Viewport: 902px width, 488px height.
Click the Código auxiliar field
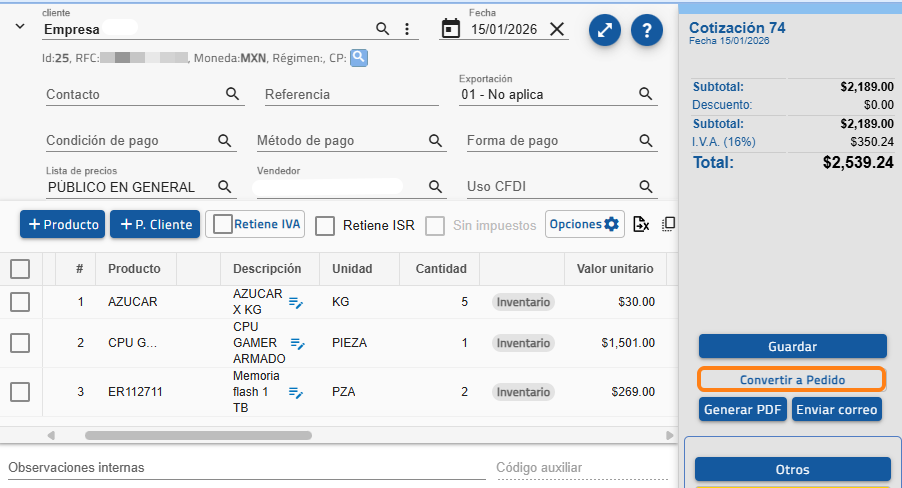(582, 468)
